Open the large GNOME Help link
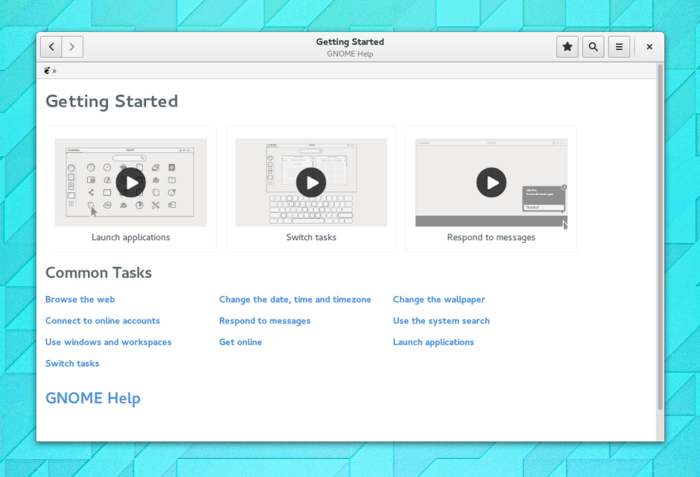 coord(93,398)
